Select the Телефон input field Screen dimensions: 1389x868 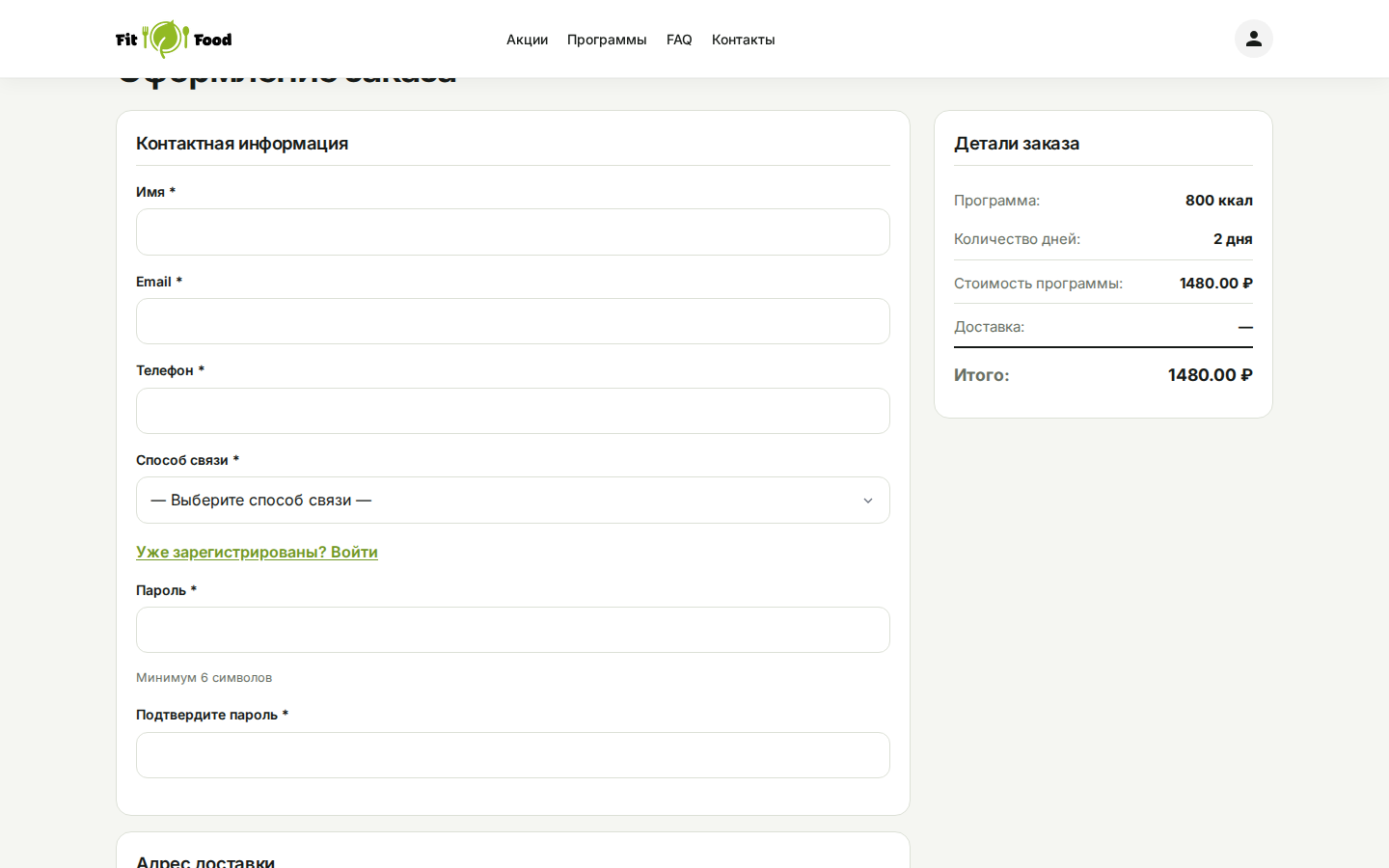point(513,411)
